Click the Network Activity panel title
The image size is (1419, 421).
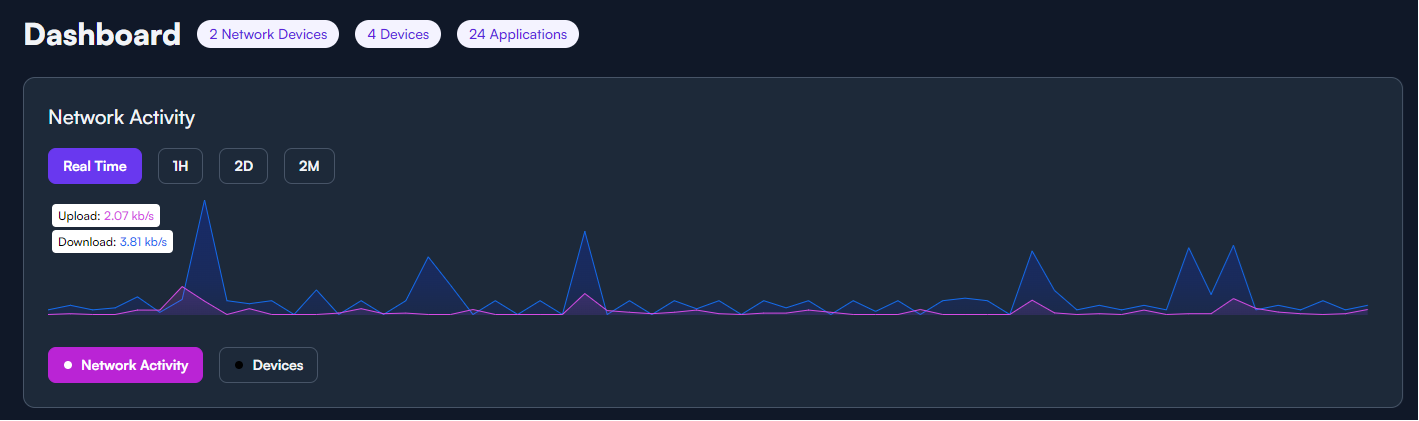121,118
